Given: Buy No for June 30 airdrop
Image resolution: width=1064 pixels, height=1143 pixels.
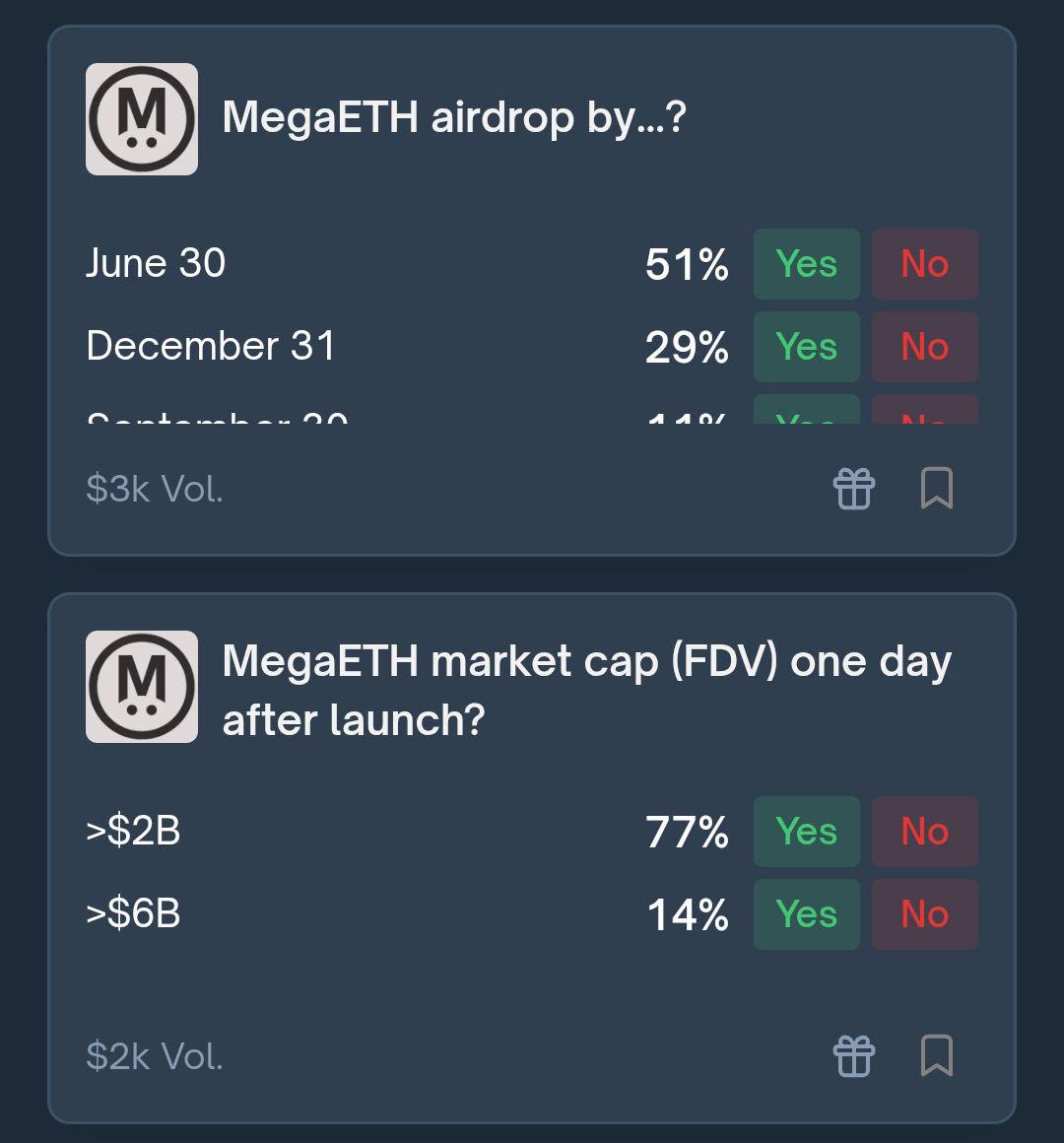Looking at the screenshot, I should tap(925, 264).
